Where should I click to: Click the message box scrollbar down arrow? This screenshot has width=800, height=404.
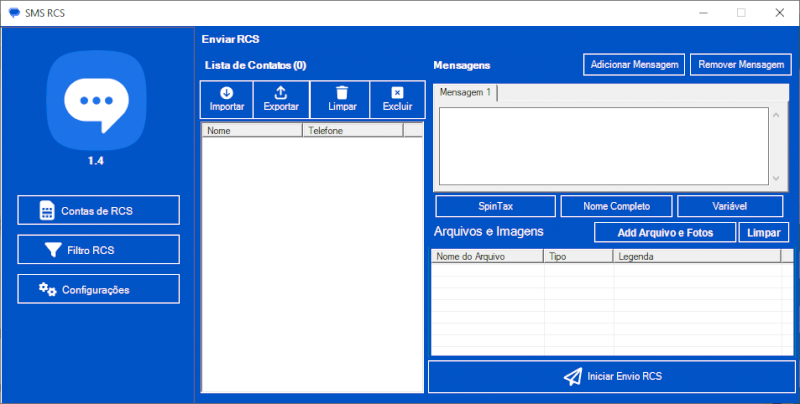pyautogui.click(x=777, y=178)
